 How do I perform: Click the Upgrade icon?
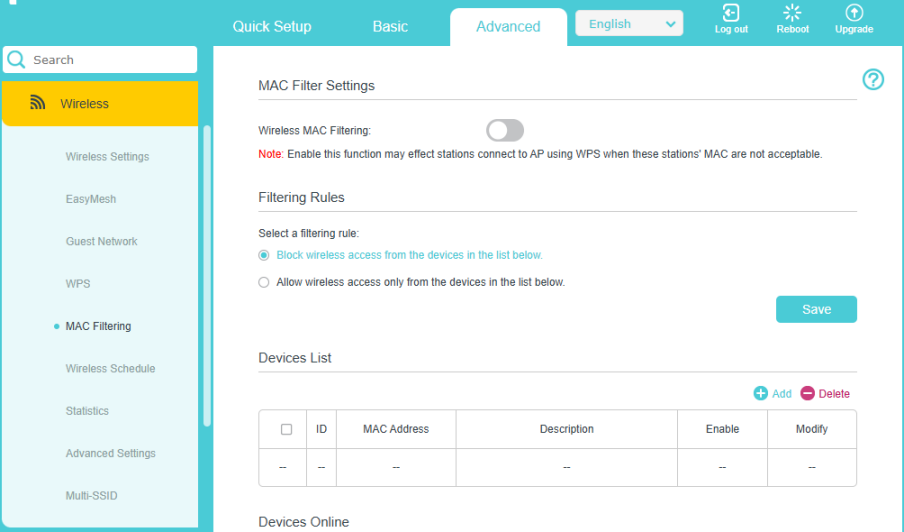(x=854, y=13)
